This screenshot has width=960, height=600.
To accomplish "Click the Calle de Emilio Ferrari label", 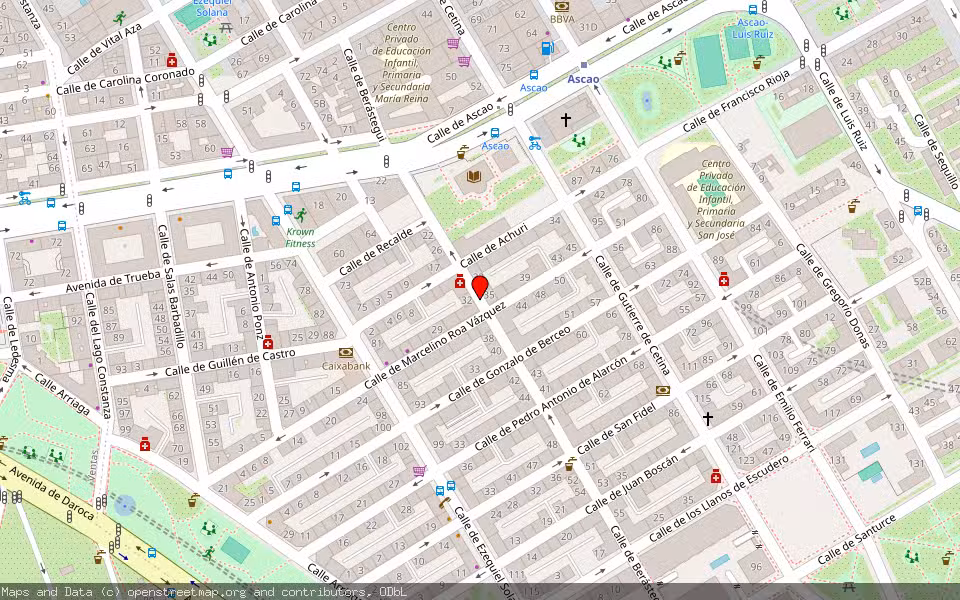I will tap(785, 403).
